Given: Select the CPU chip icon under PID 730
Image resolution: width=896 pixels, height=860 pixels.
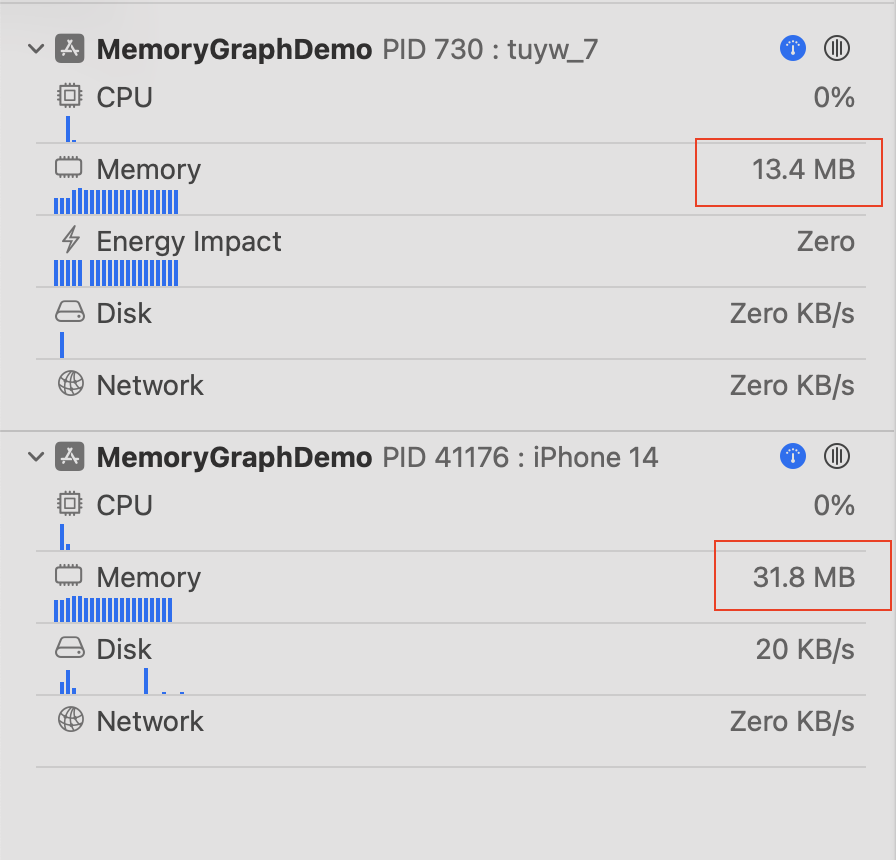Looking at the screenshot, I should pyautogui.click(x=70, y=96).
